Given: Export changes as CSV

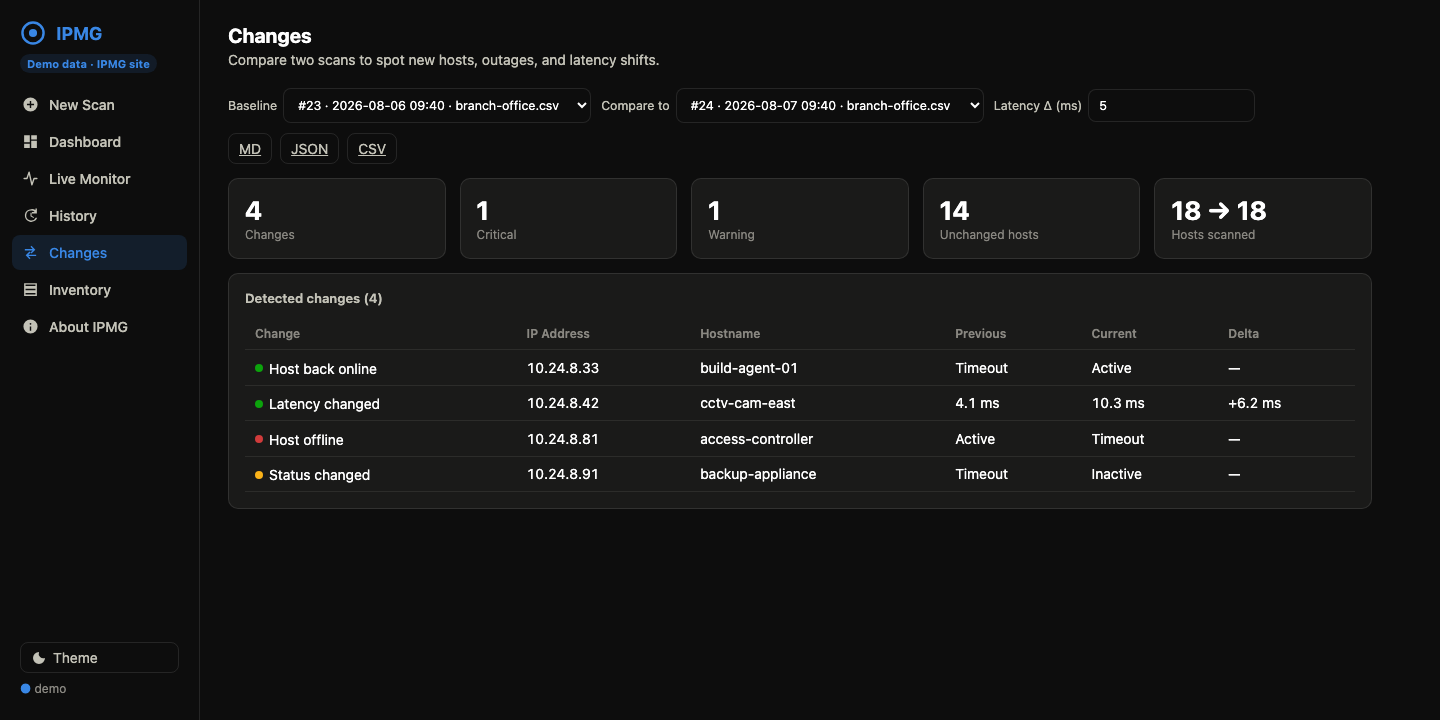Looking at the screenshot, I should coord(372,149).
